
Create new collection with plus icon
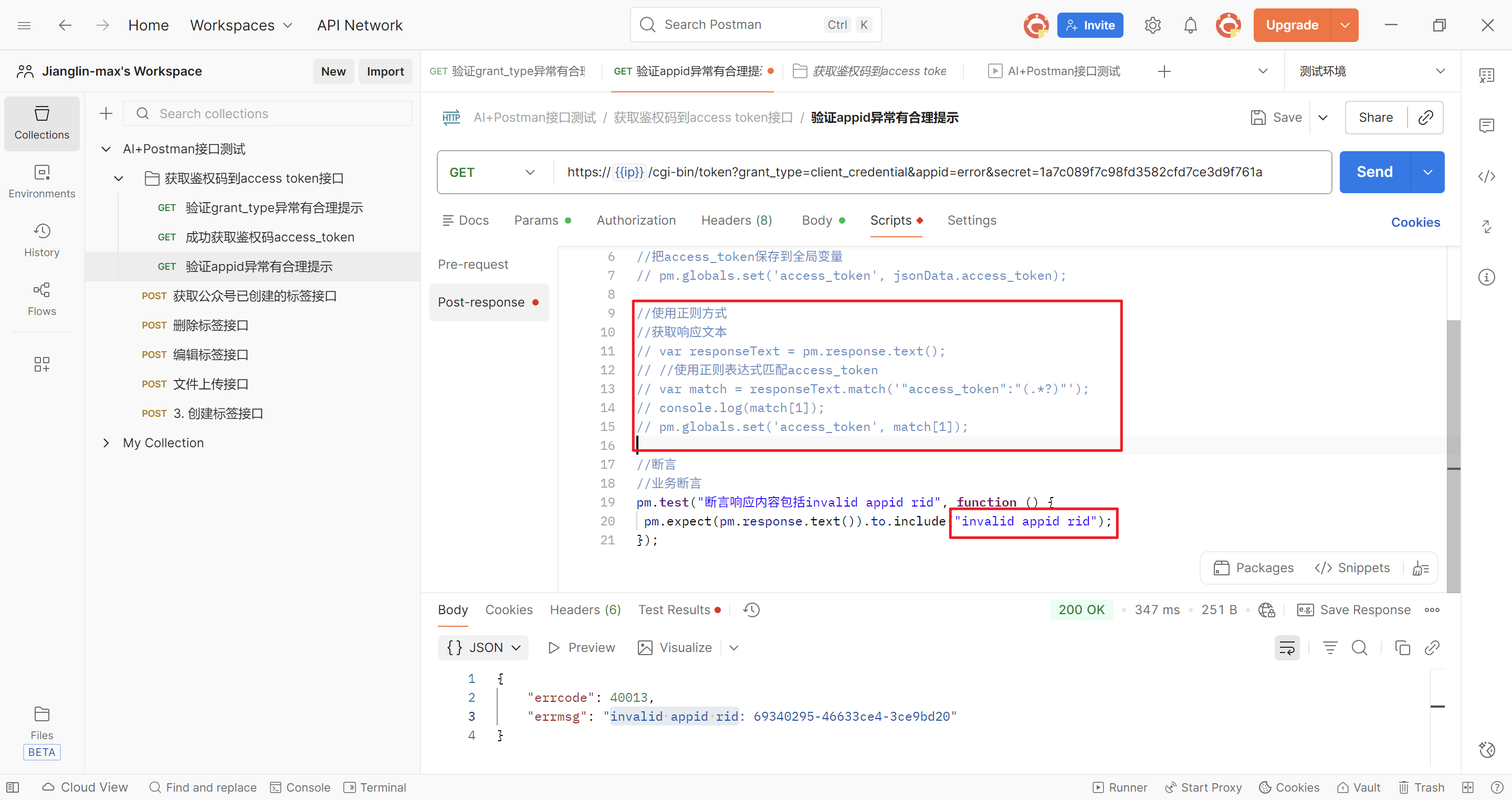(106, 113)
